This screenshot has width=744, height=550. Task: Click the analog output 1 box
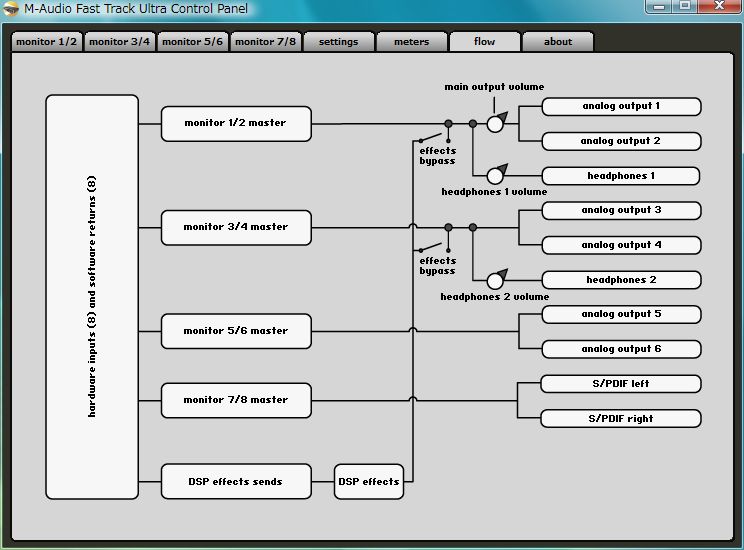[x=621, y=106]
